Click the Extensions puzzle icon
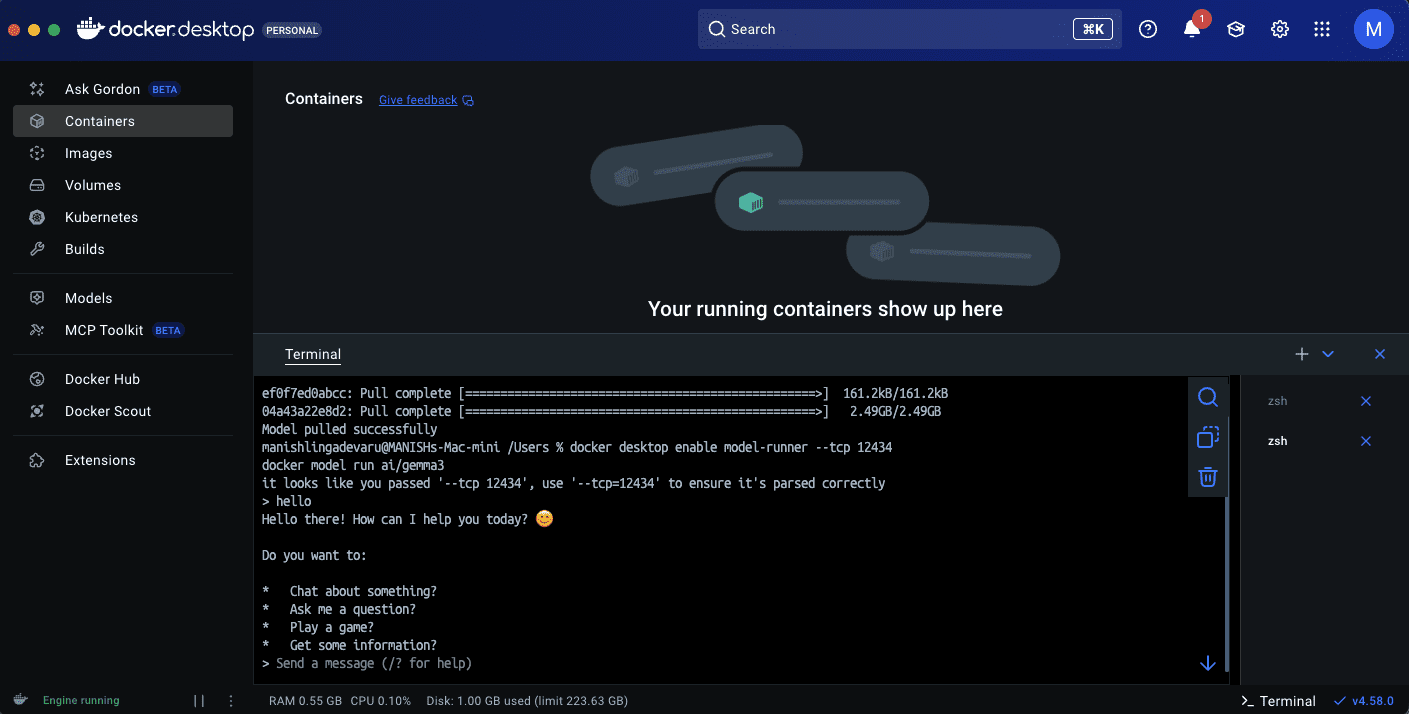The image size is (1409, 714). click(x=37, y=460)
